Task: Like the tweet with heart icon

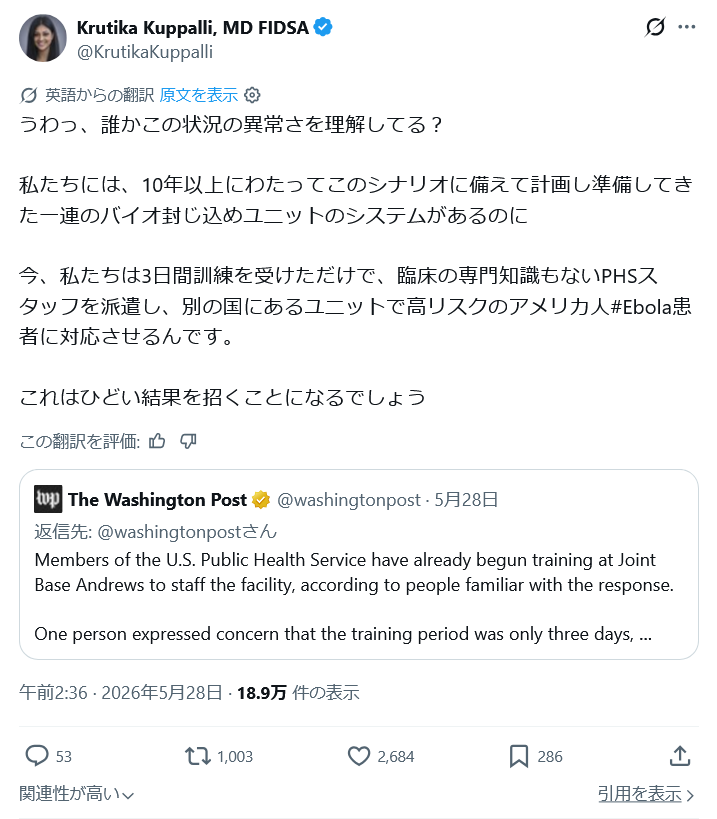Action: click(359, 756)
